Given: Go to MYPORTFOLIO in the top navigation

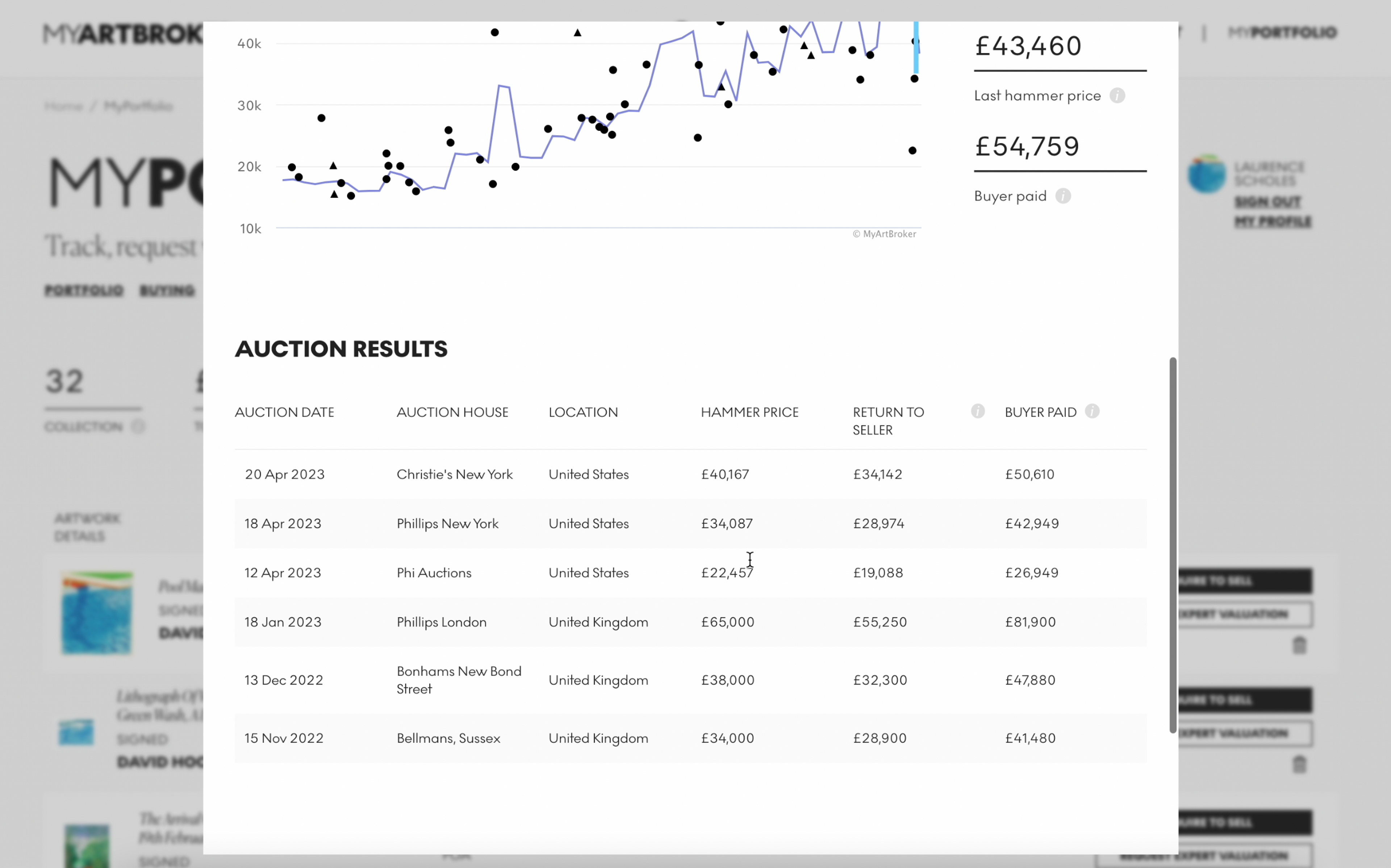Looking at the screenshot, I should click(x=1282, y=33).
